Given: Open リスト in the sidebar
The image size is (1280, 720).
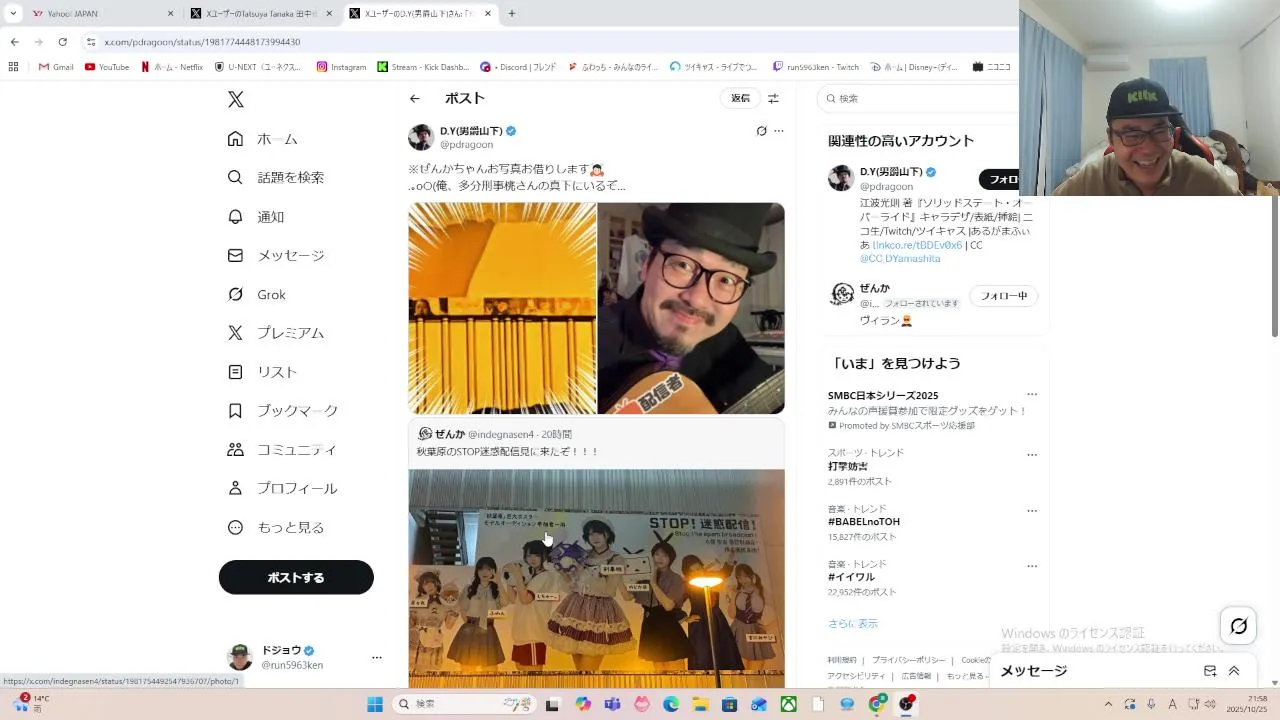Looking at the screenshot, I should click(x=263, y=372).
